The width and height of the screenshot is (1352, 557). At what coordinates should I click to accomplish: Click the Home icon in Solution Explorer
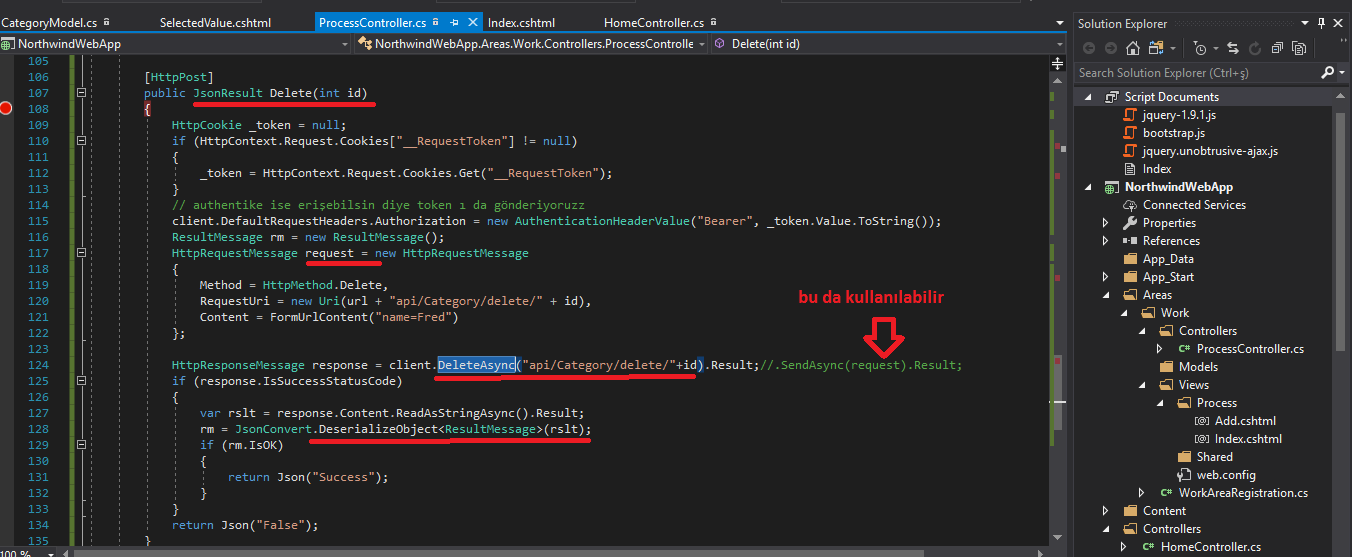click(1133, 48)
